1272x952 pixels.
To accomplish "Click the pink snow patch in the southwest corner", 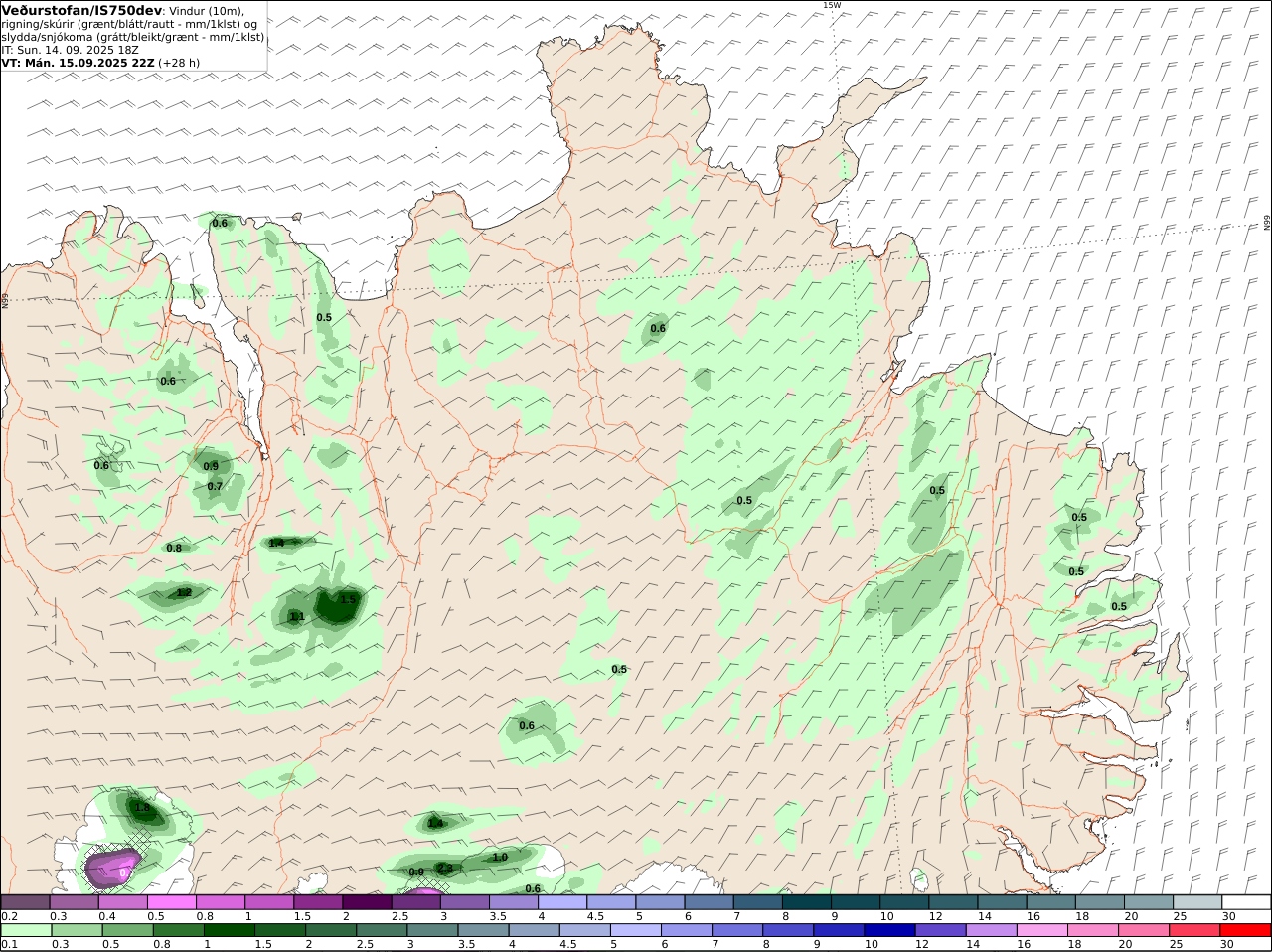I will pos(111,867).
